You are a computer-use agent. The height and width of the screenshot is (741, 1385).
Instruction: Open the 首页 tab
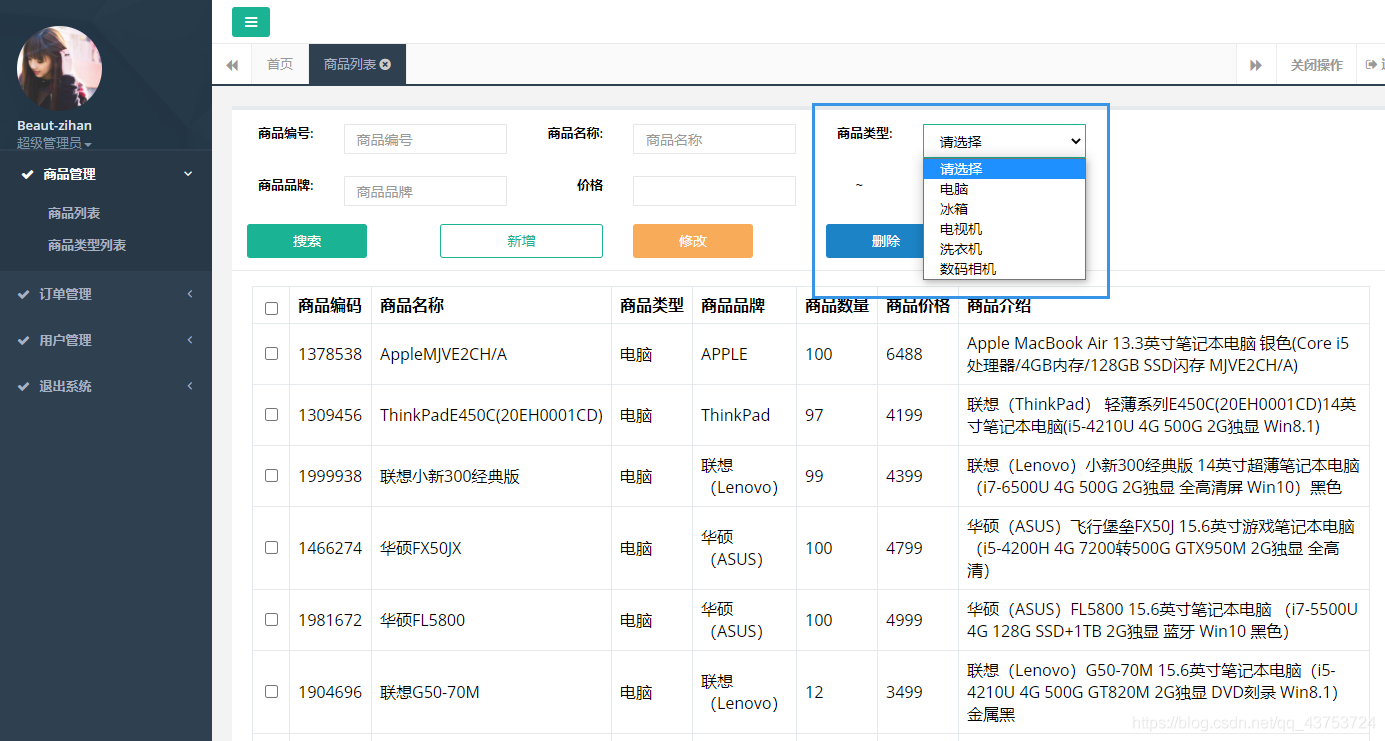[x=280, y=64]
